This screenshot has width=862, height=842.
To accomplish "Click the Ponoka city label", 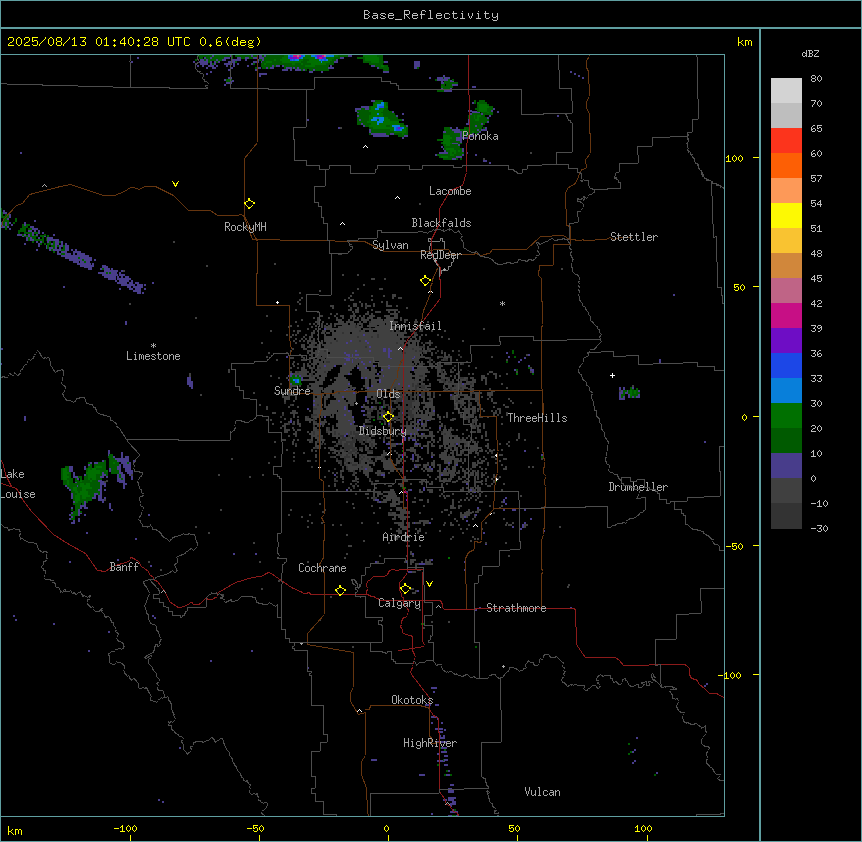I will [x=480, y=136].
